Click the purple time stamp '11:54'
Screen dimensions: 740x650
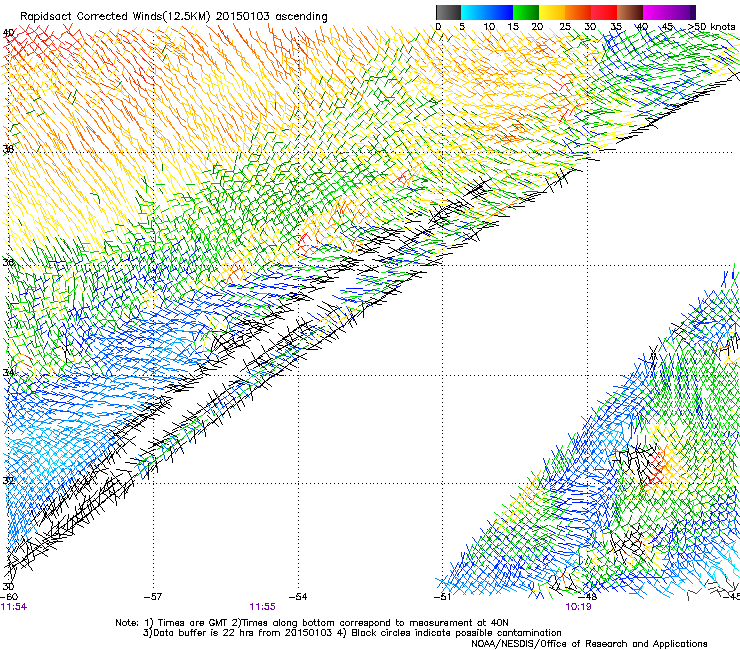(x=14, y=607)
